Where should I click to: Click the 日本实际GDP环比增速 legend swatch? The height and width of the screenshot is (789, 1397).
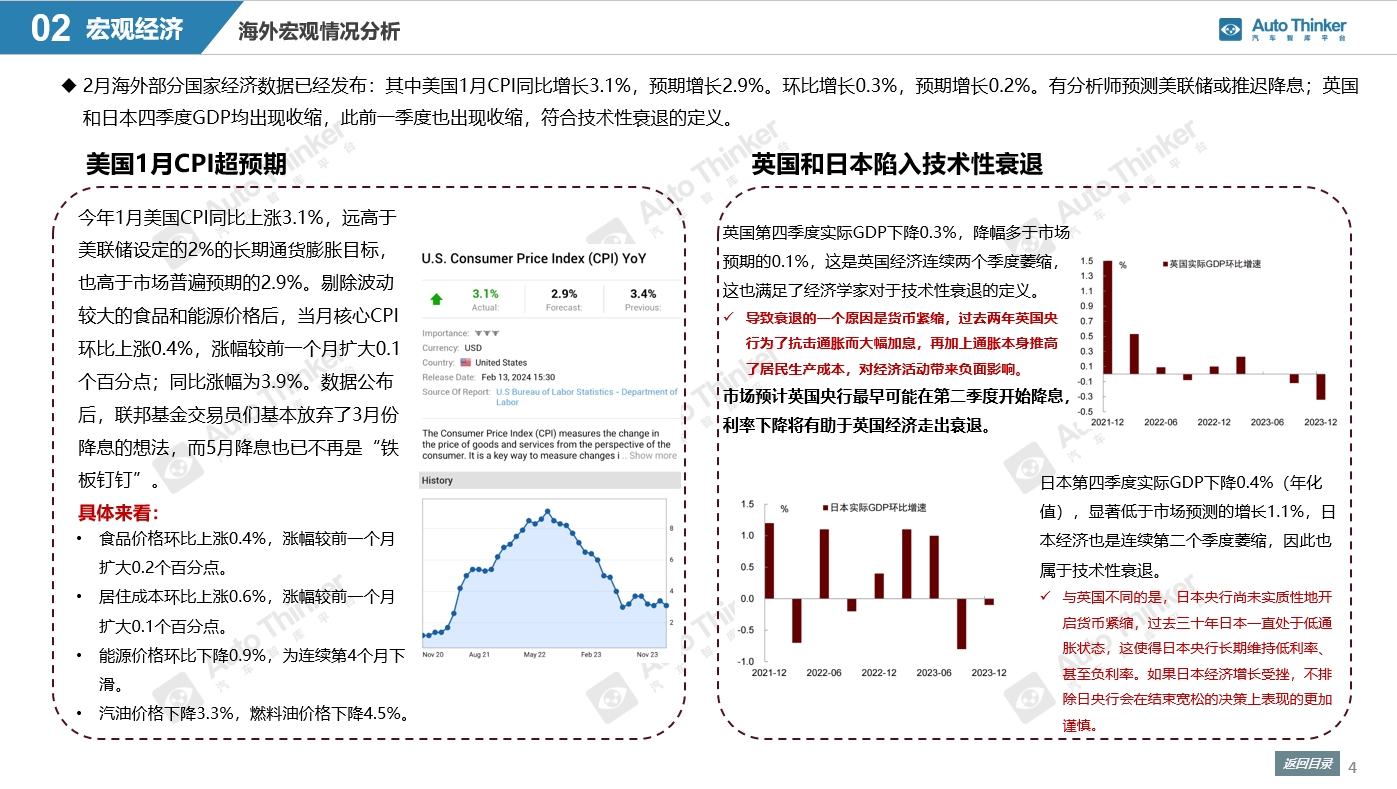[825, 508]
